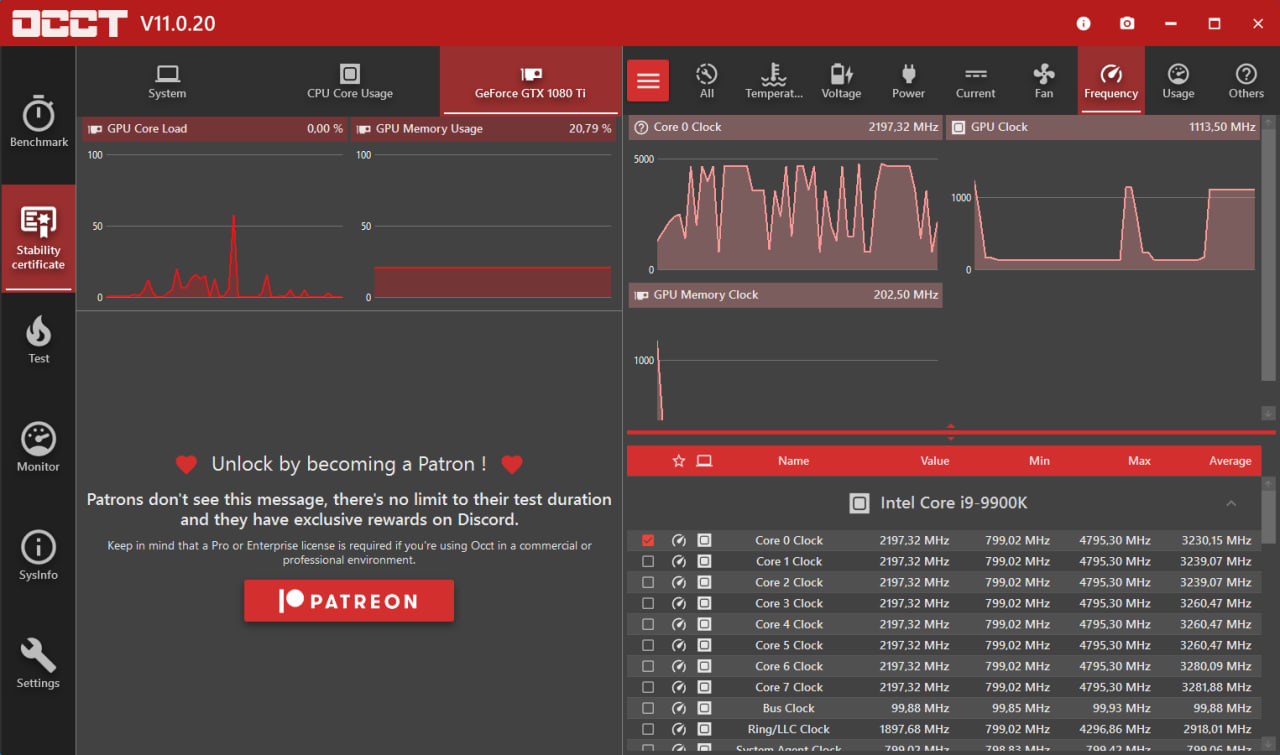
Task: Sort by the Max column header
Action: (x=1139, y=461)
